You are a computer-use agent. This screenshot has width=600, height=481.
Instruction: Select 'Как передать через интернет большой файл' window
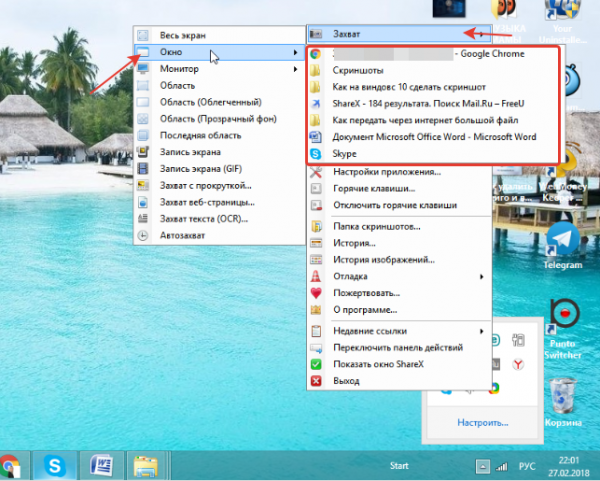tap(433, 121)
